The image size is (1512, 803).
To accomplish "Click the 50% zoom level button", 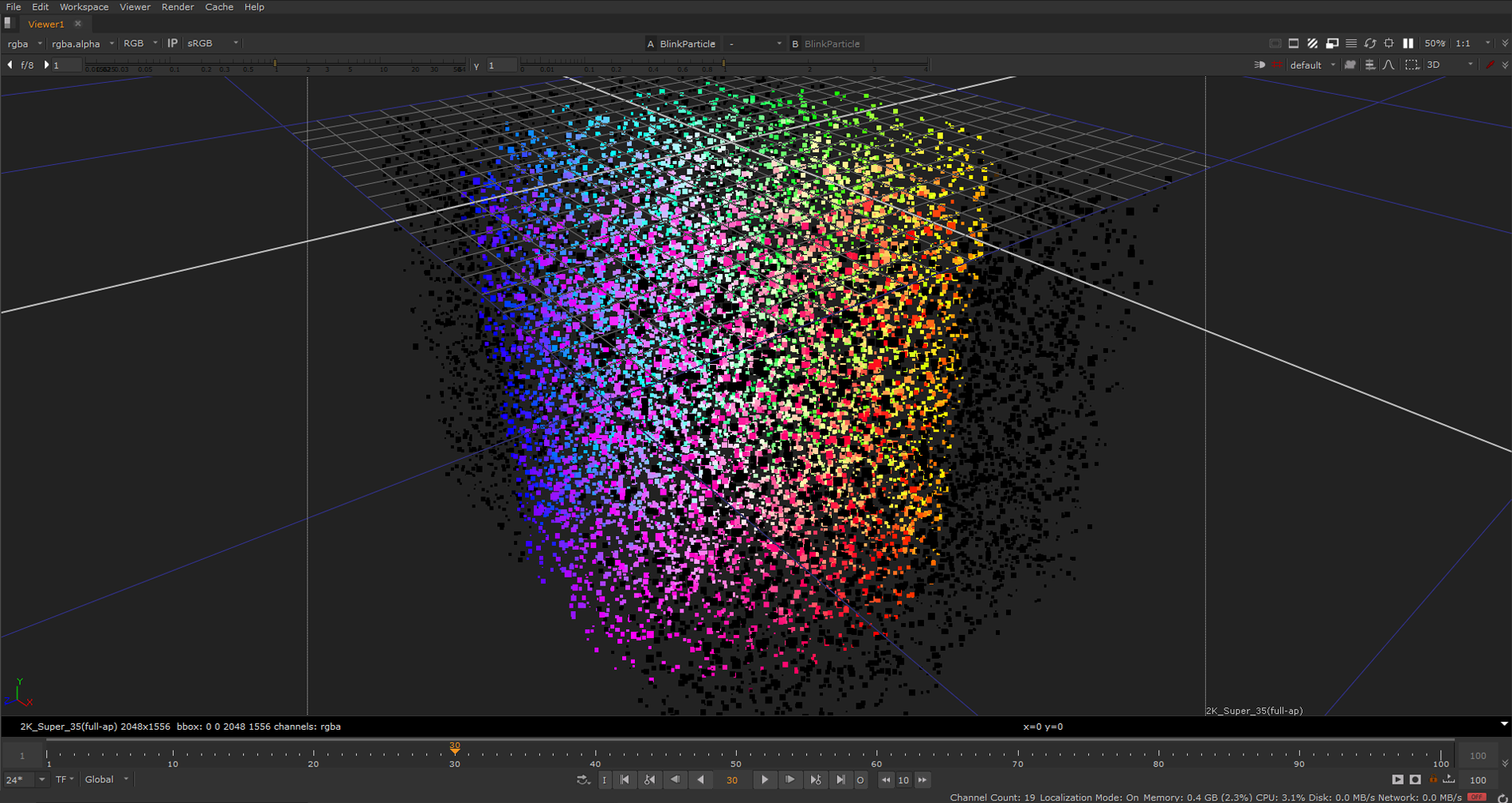I will (1434, 44).
